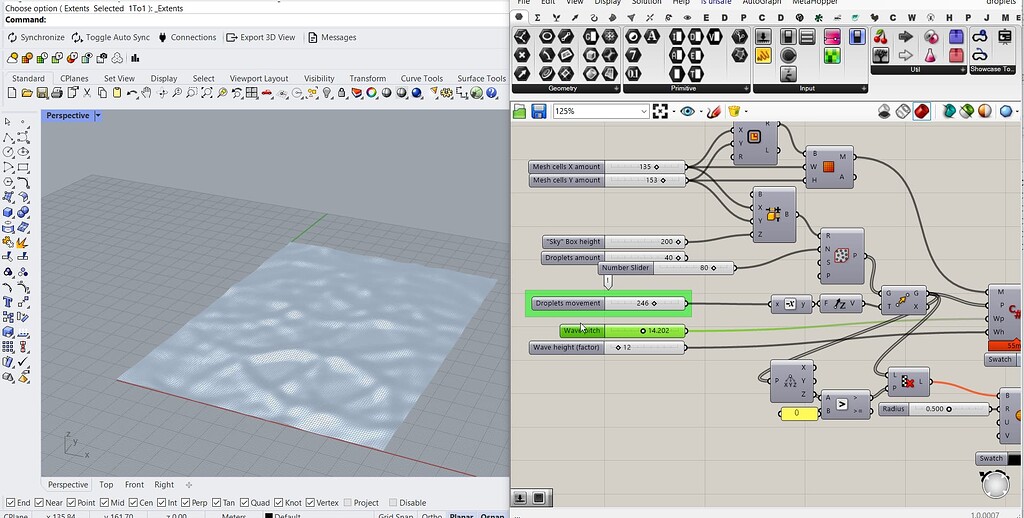Open the yellow bucket dropdown arrow

[745, 112]
